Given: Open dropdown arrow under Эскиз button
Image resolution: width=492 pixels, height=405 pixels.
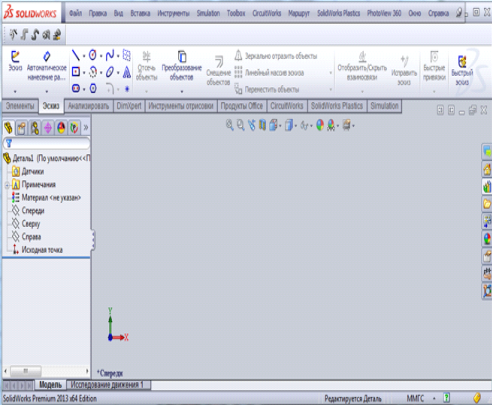Looking at the screenshot, I should click(x=15, y=91).
